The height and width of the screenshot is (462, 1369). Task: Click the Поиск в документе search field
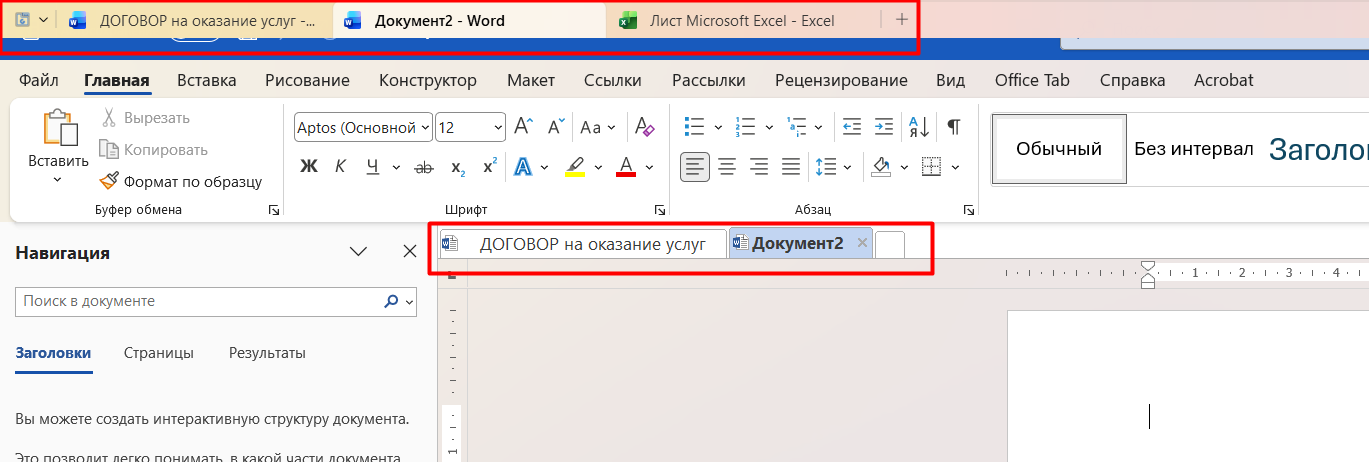pos(200,301)
